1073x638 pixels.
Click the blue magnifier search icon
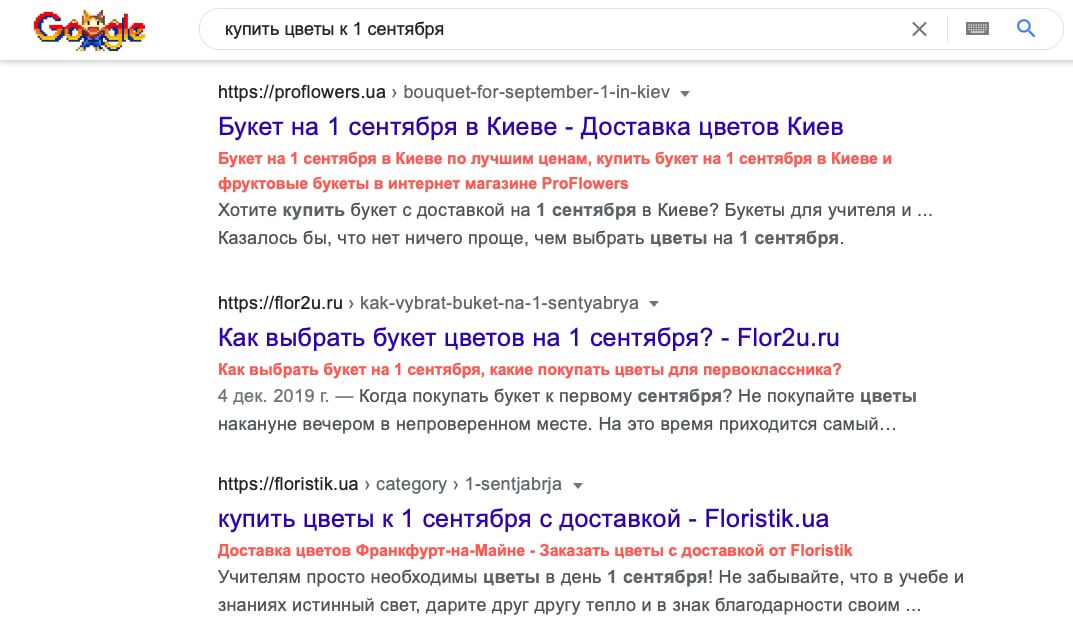[x=1025, y=29]
